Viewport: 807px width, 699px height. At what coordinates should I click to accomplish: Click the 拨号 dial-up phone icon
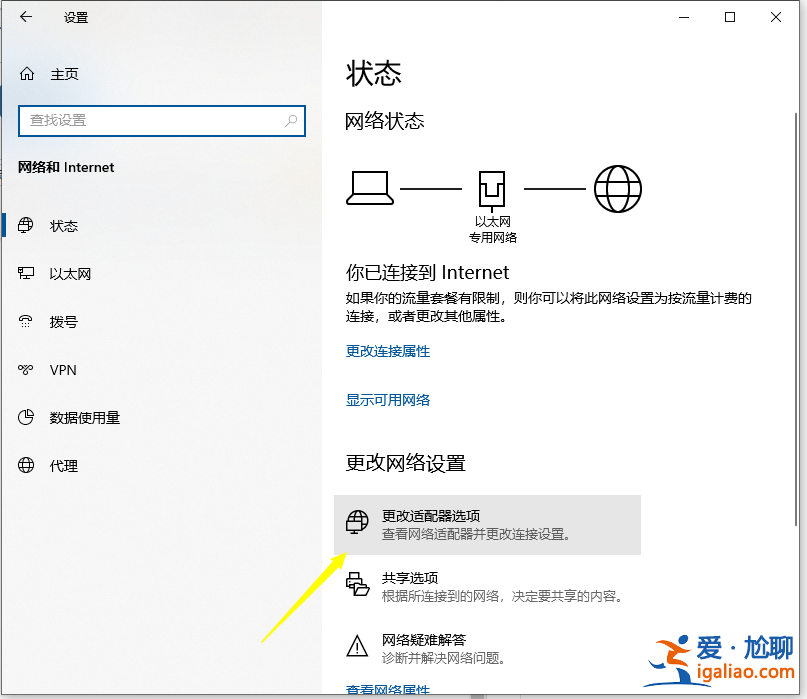pyautogui.click(x=24, y=321)
